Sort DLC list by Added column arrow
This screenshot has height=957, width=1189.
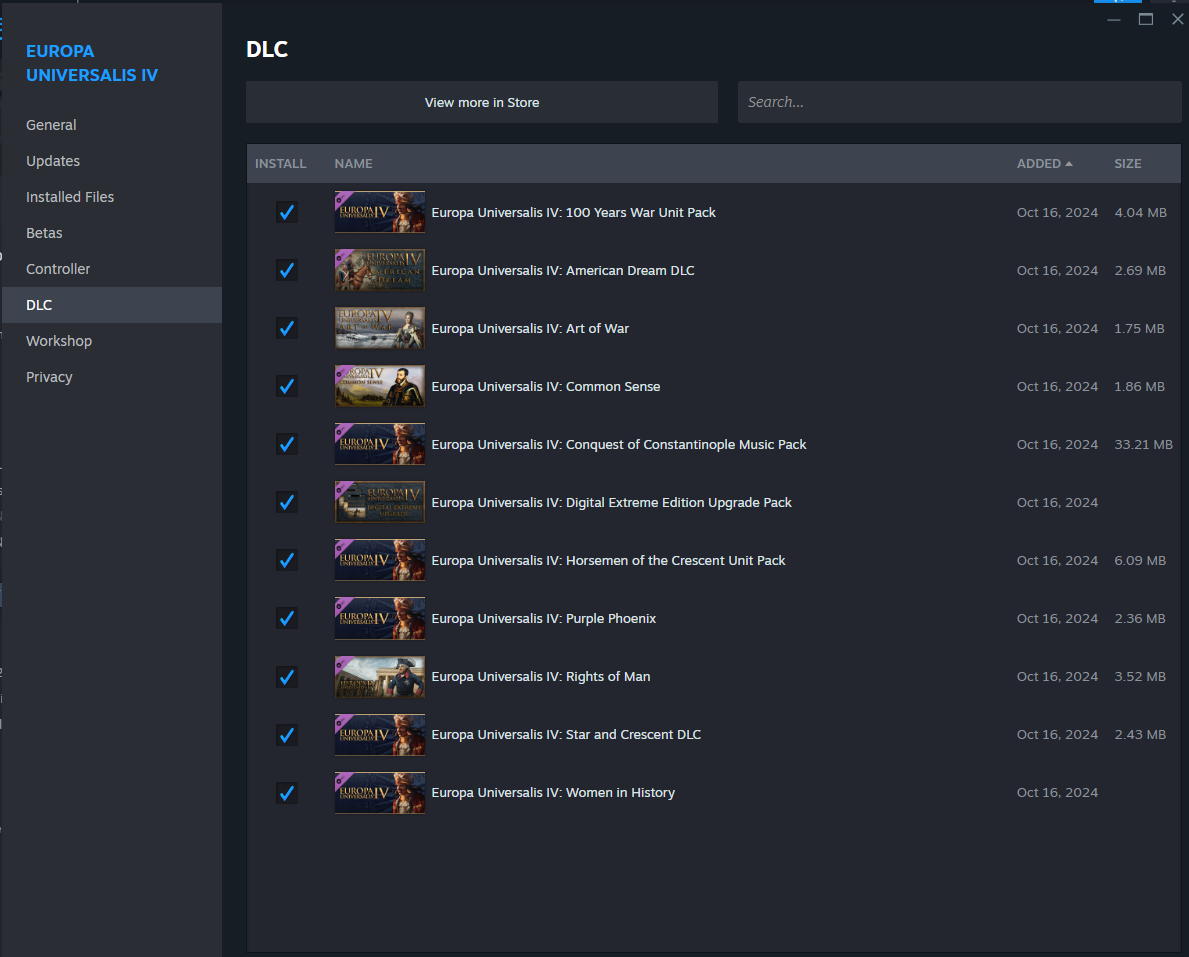click(1068, 163)
